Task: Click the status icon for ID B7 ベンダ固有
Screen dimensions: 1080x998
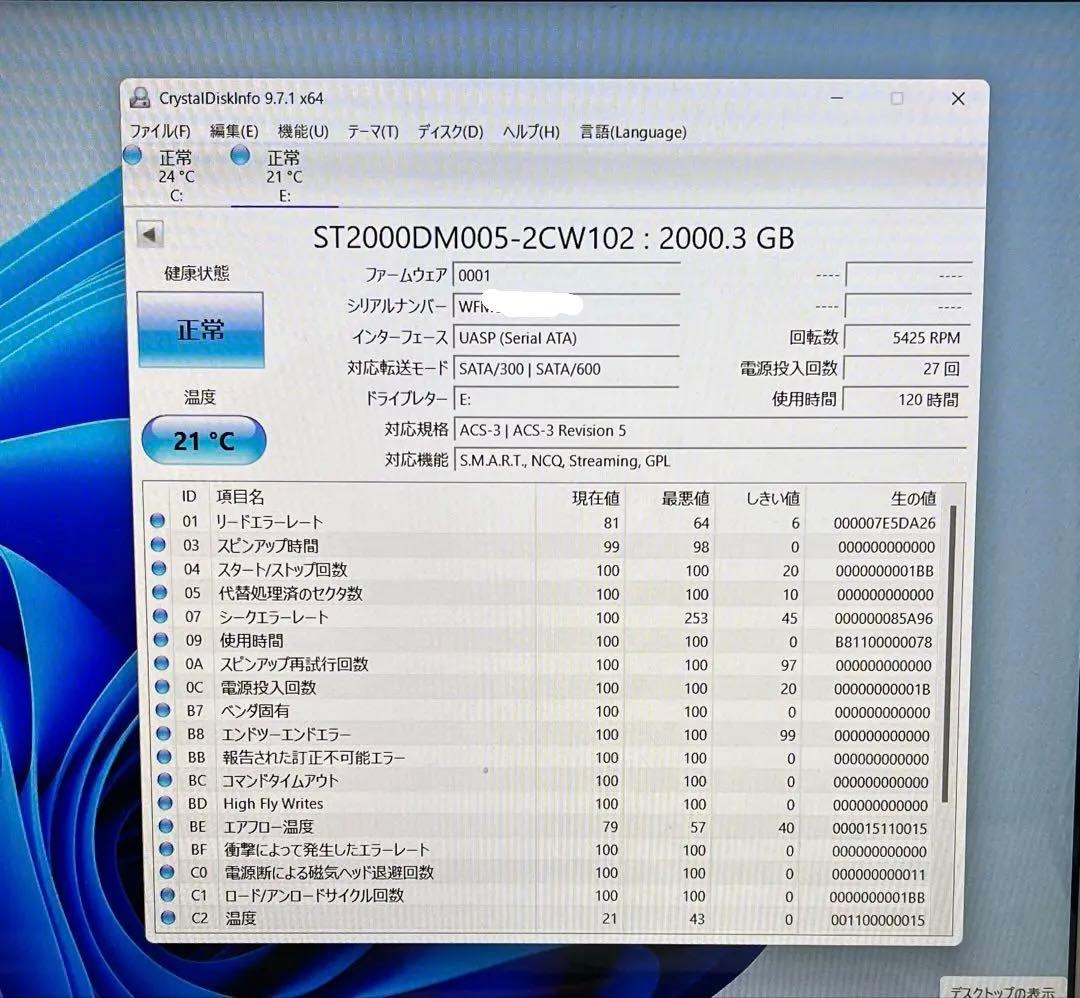Action: pyautogui.click(x=163, y=709)
